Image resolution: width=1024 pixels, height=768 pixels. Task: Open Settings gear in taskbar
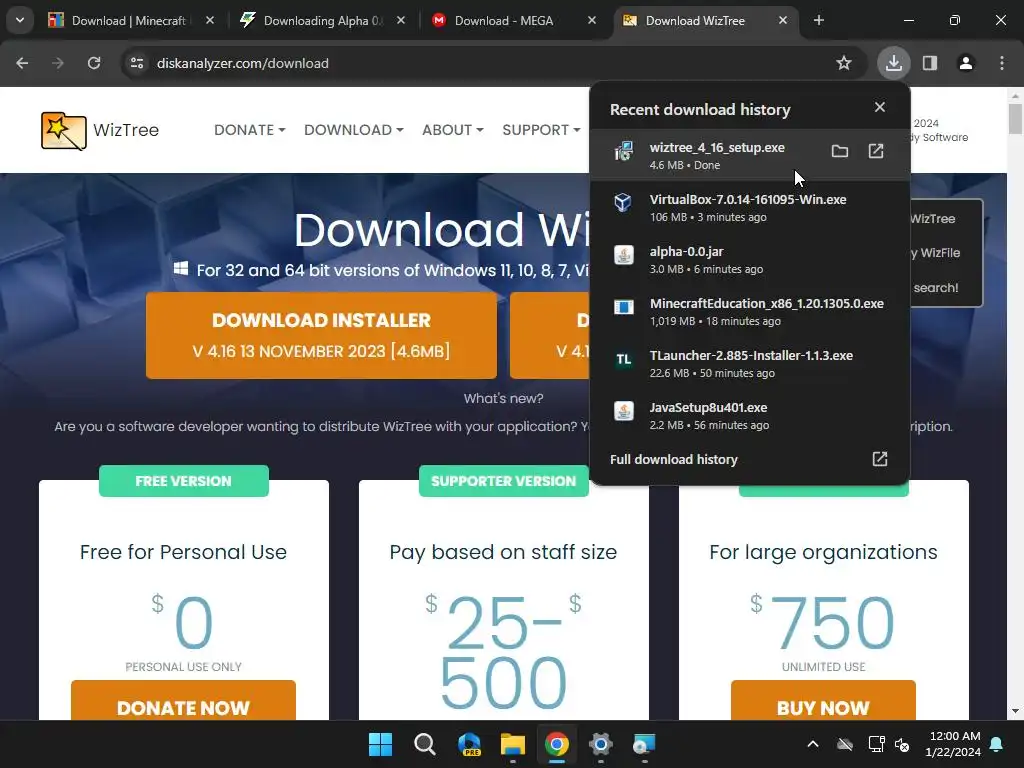point(600,744)
